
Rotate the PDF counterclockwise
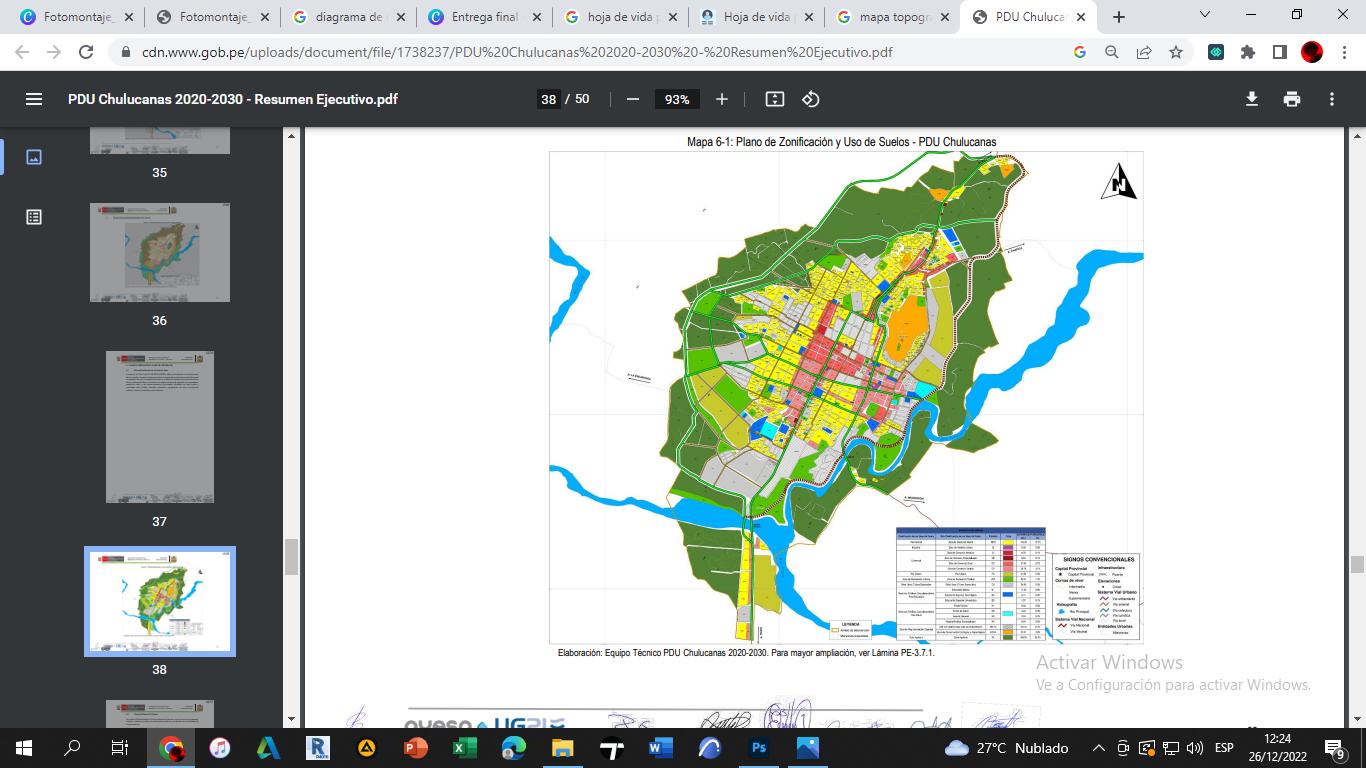[811, 99]
